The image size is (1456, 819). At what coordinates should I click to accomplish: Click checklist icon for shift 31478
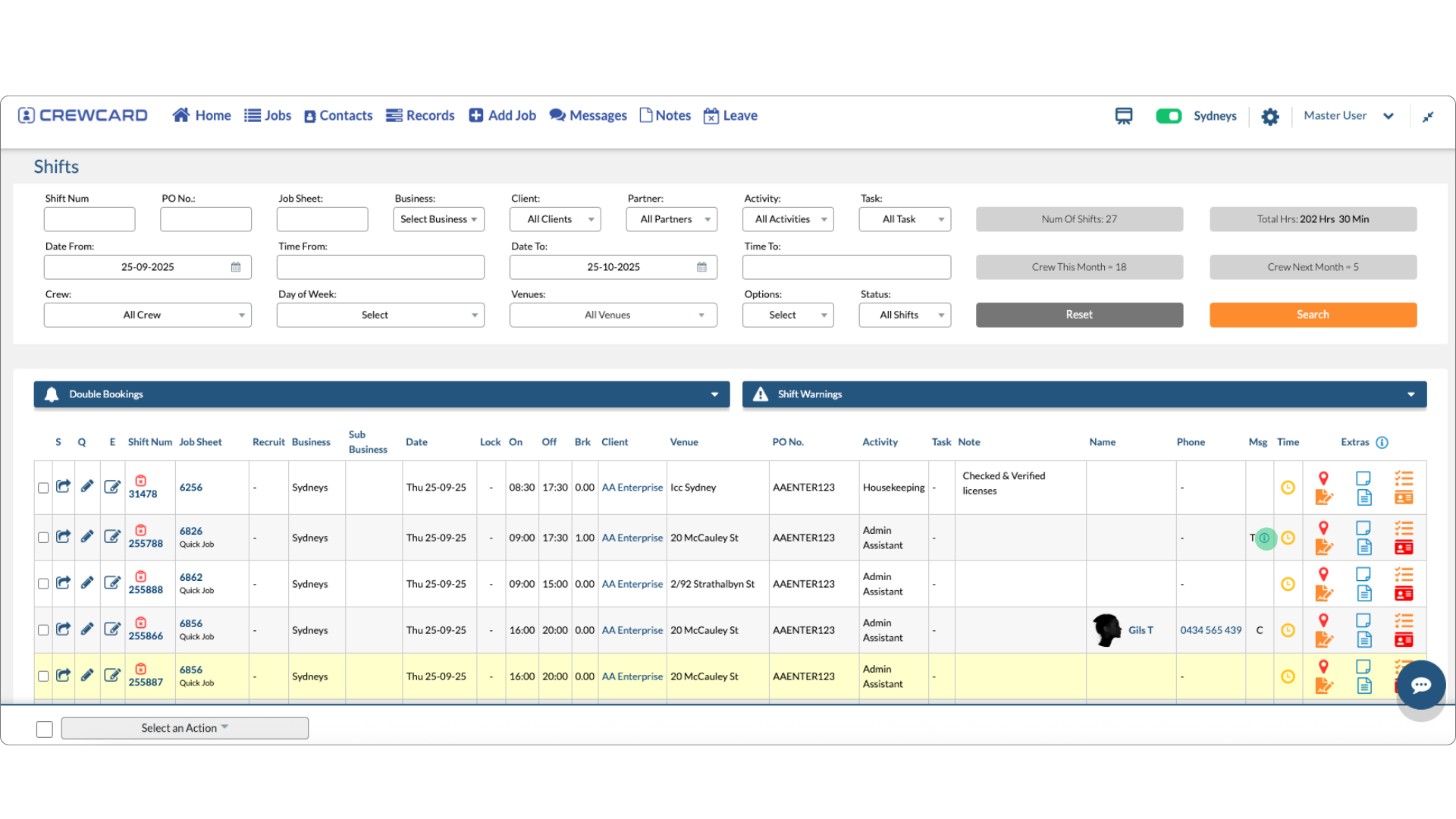1404,479
